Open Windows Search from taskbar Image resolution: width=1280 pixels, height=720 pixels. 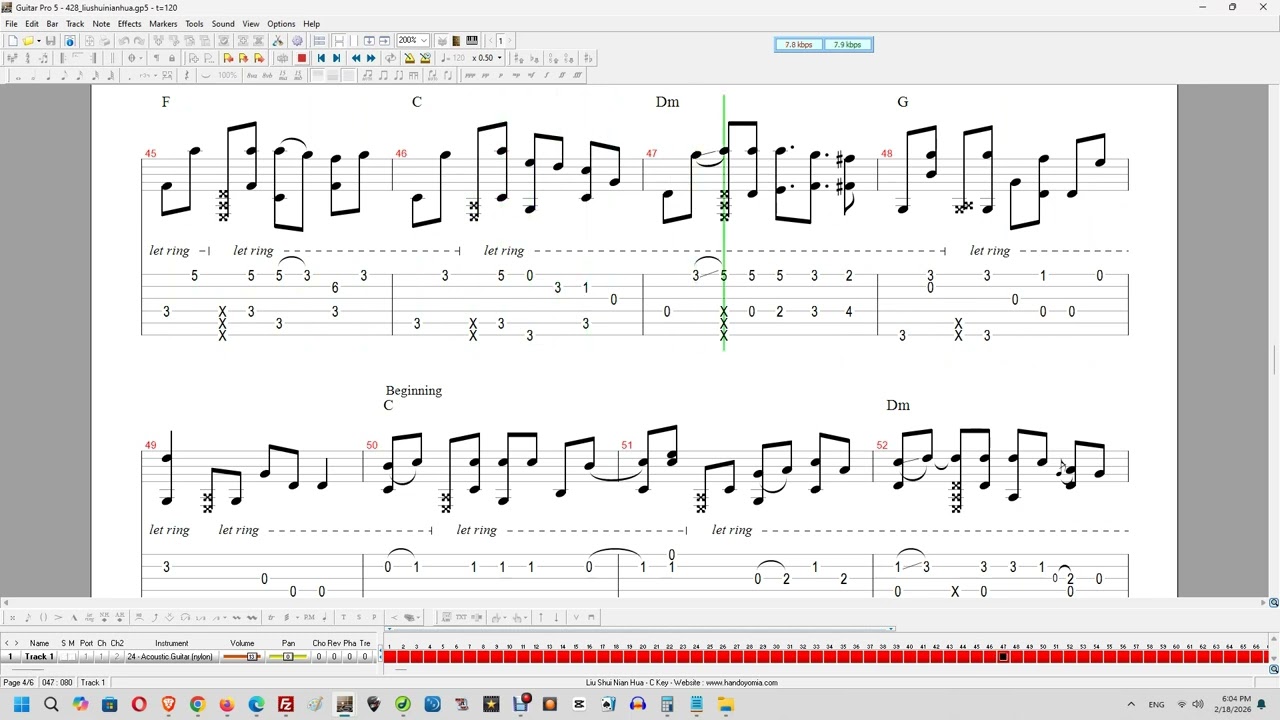[x=51, y=705]
